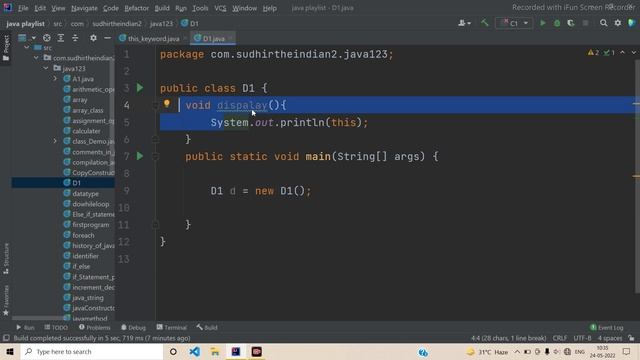This screenshot has height=360, width=640.
Task: Click UTF-8 encoding in status bar
Action: (582, 338)
